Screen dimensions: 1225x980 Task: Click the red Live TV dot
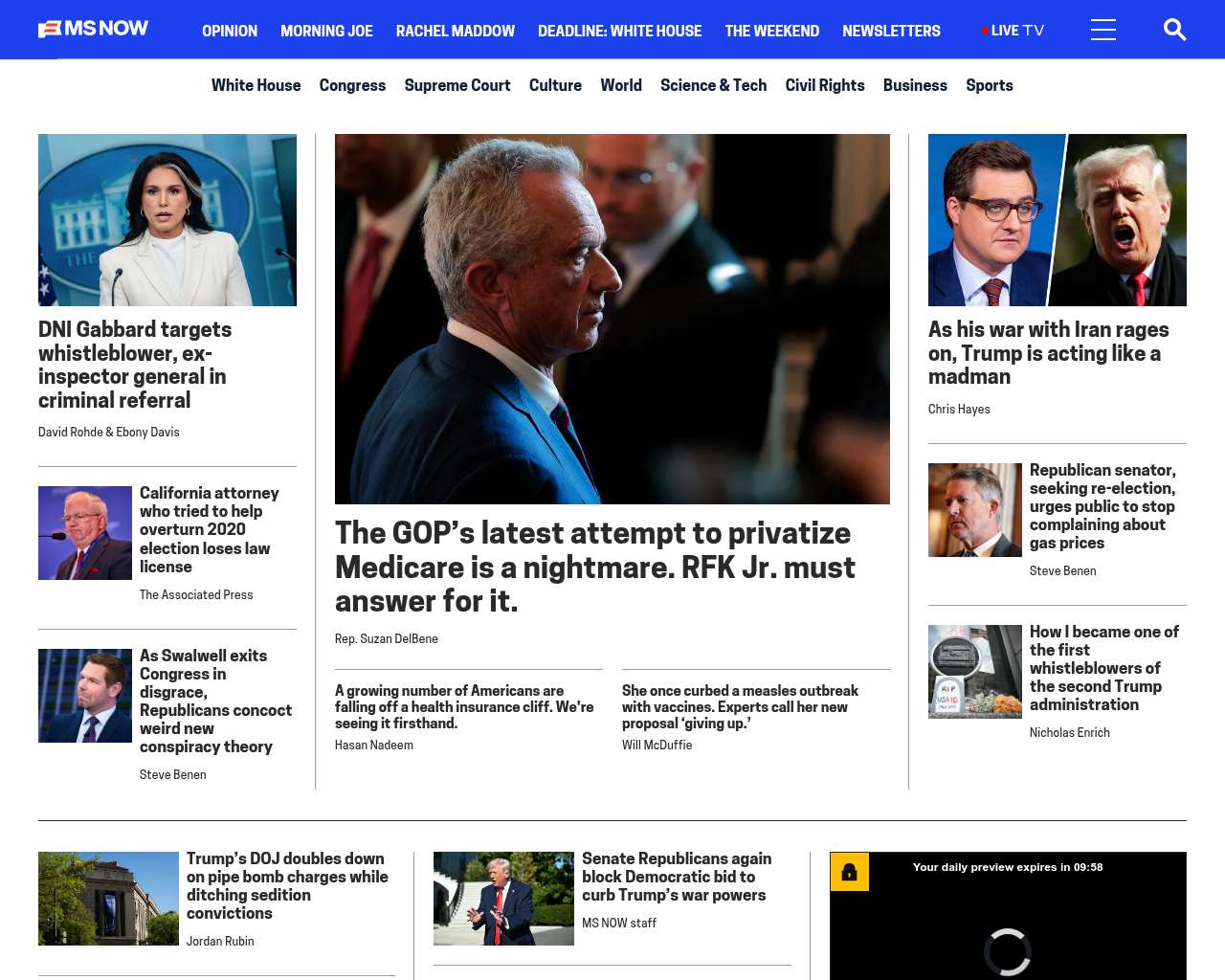pyautogui.click(x=984, y=31)
